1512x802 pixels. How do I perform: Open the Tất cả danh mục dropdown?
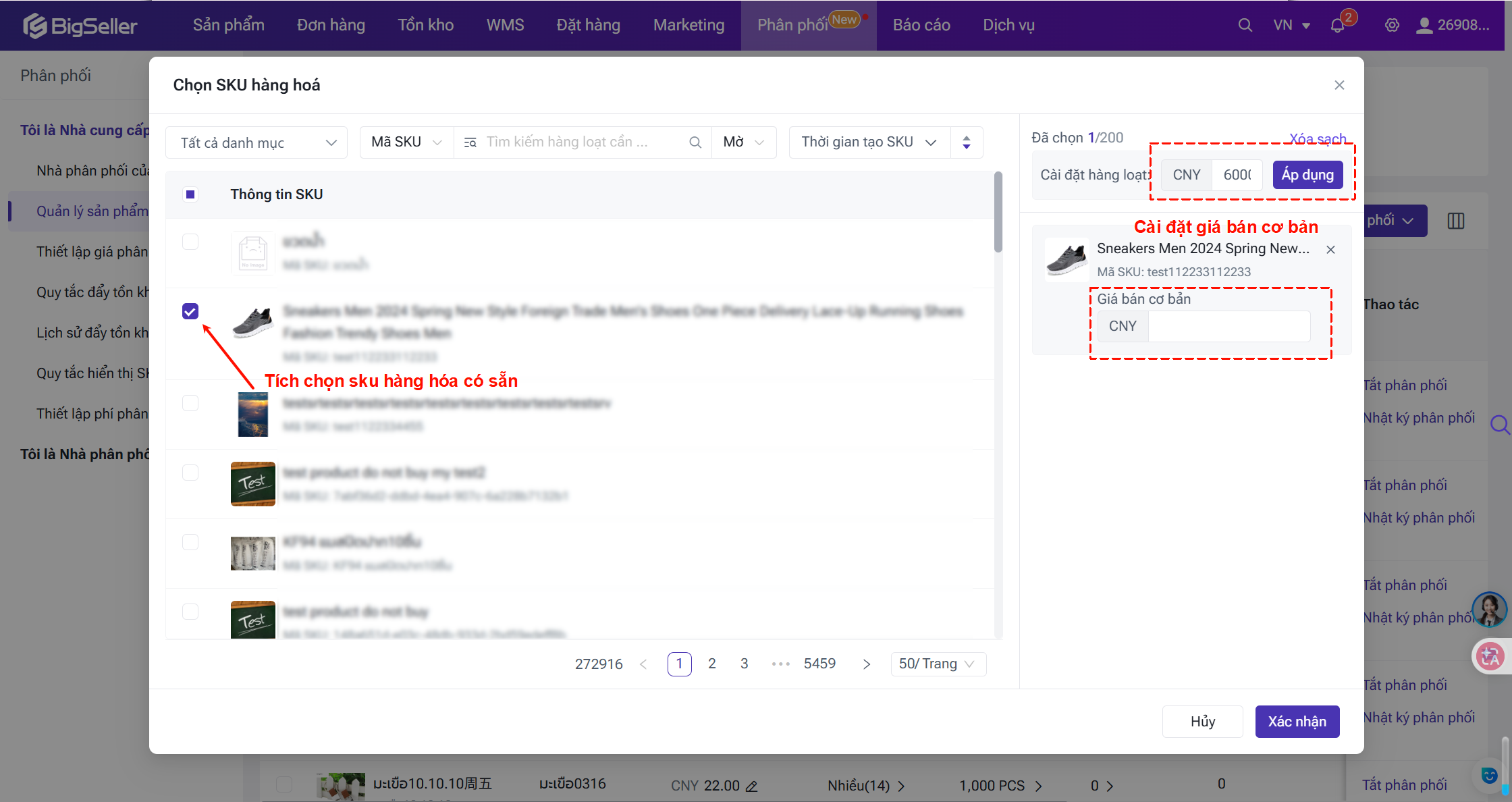pos(256,142)
